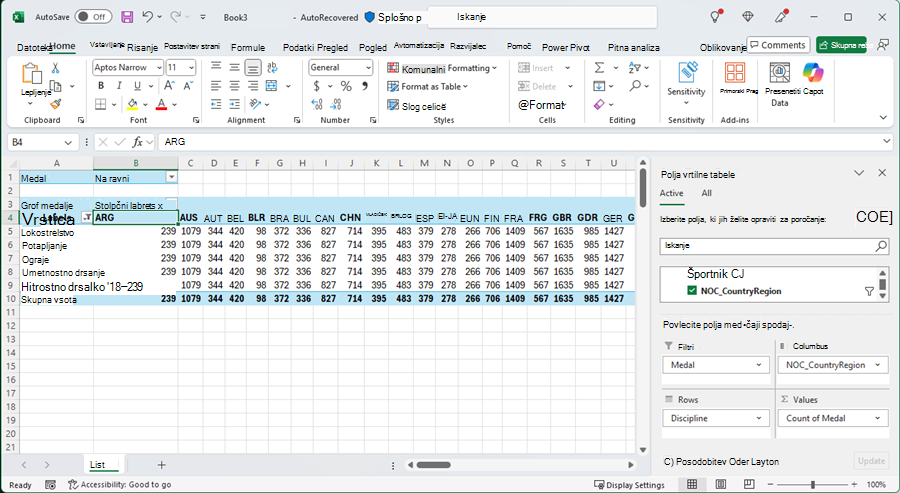Open the number format General dropdown

[x=368, y=68]
